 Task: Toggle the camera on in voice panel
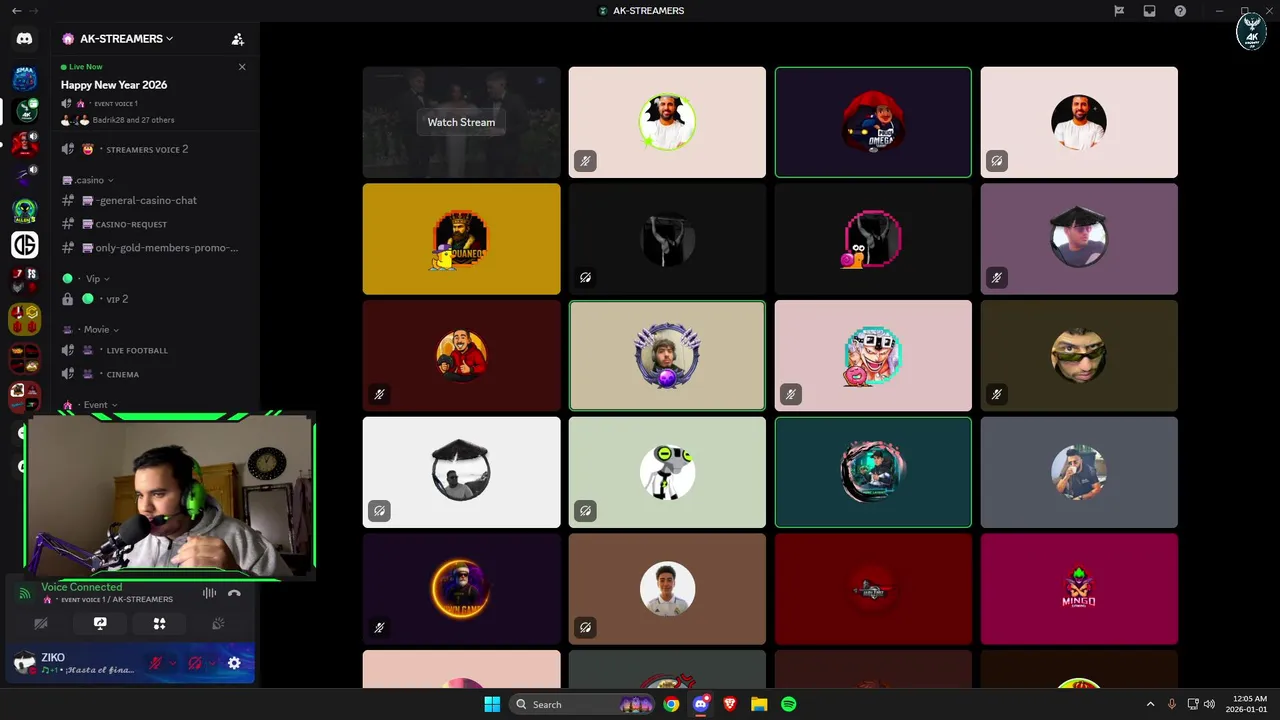(x=41, y=623)
